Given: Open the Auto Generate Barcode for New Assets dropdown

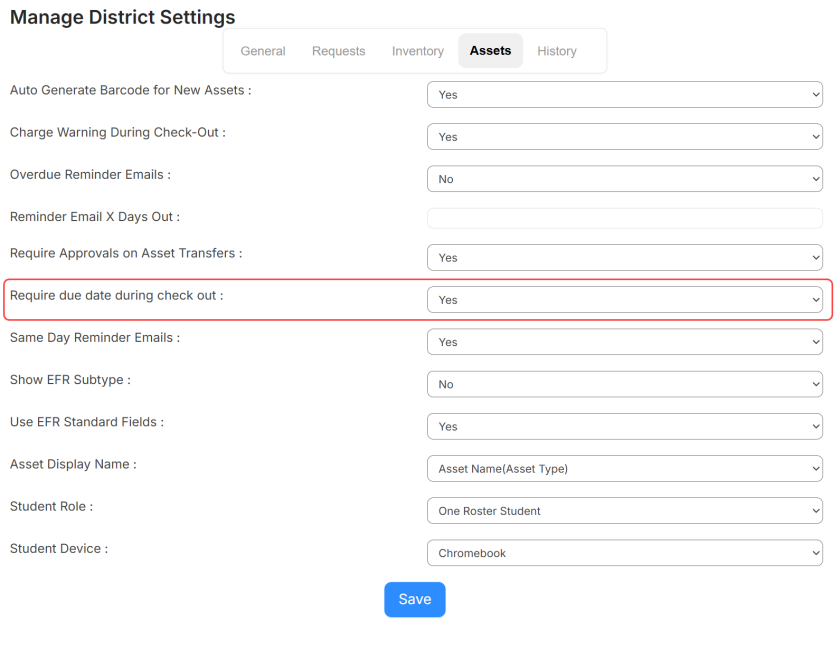Looking at the screenshot, I should [x=624, y=94].
